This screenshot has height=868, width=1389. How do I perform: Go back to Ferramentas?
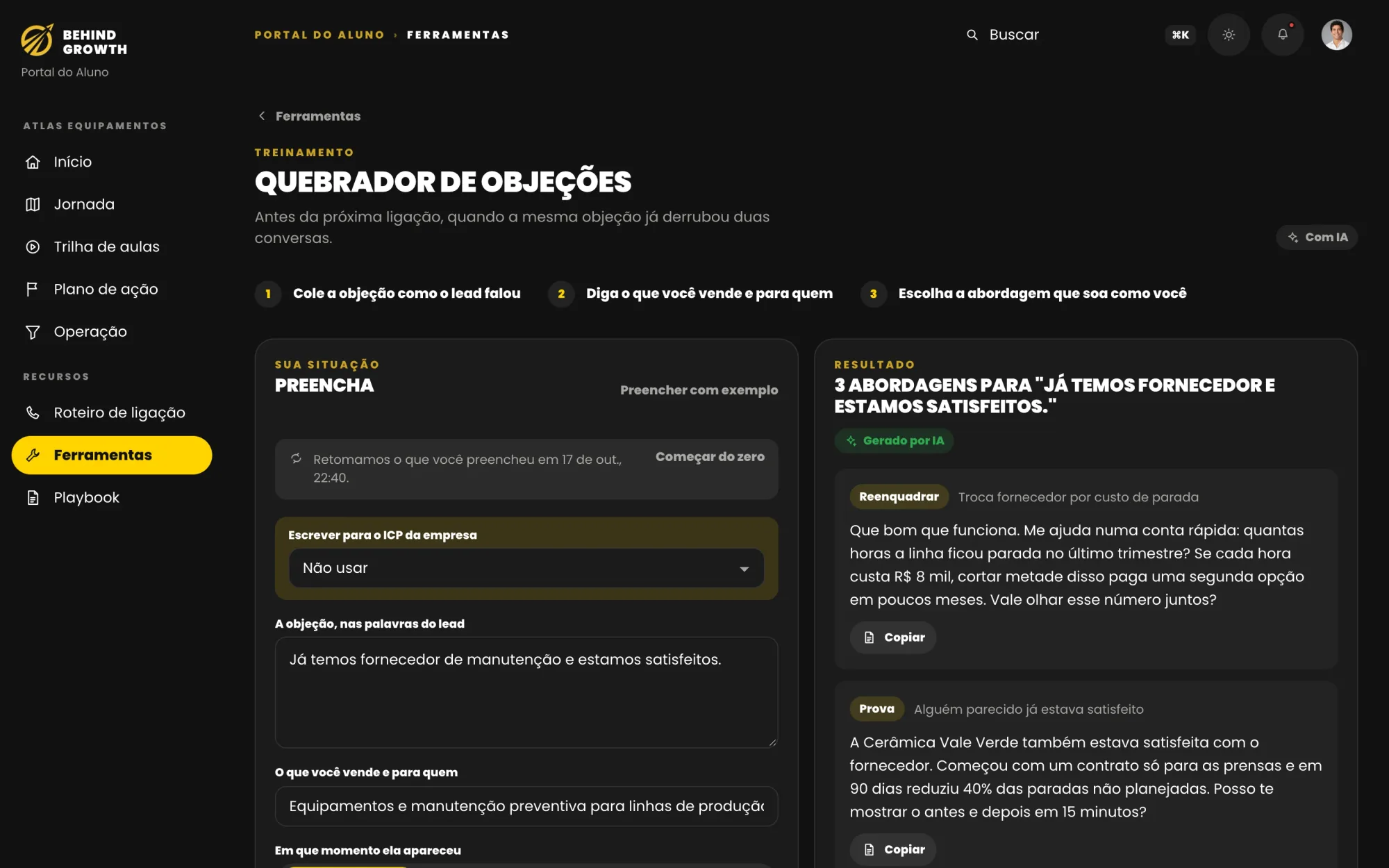tap(310, 116)
